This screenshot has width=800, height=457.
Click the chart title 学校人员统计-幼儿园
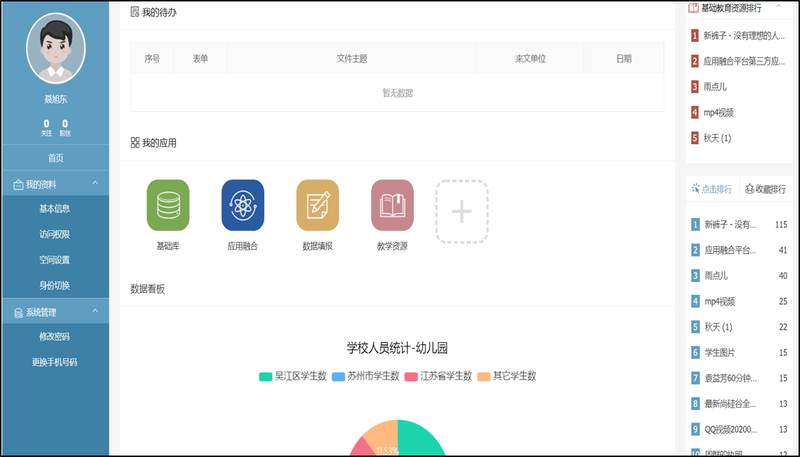click(397, 348)
